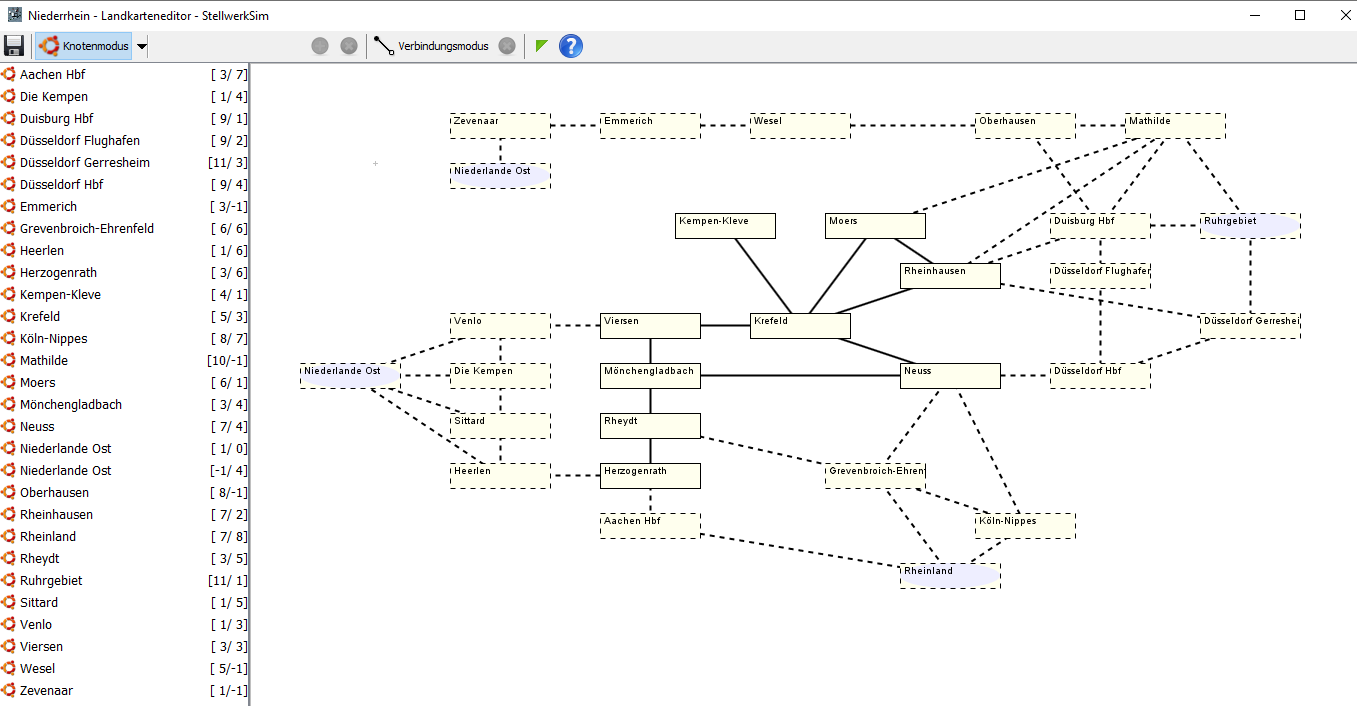Viewport: 1357px width, 706px height.
Task: Open help with the blue question mark icon
Action: (570, 46)
